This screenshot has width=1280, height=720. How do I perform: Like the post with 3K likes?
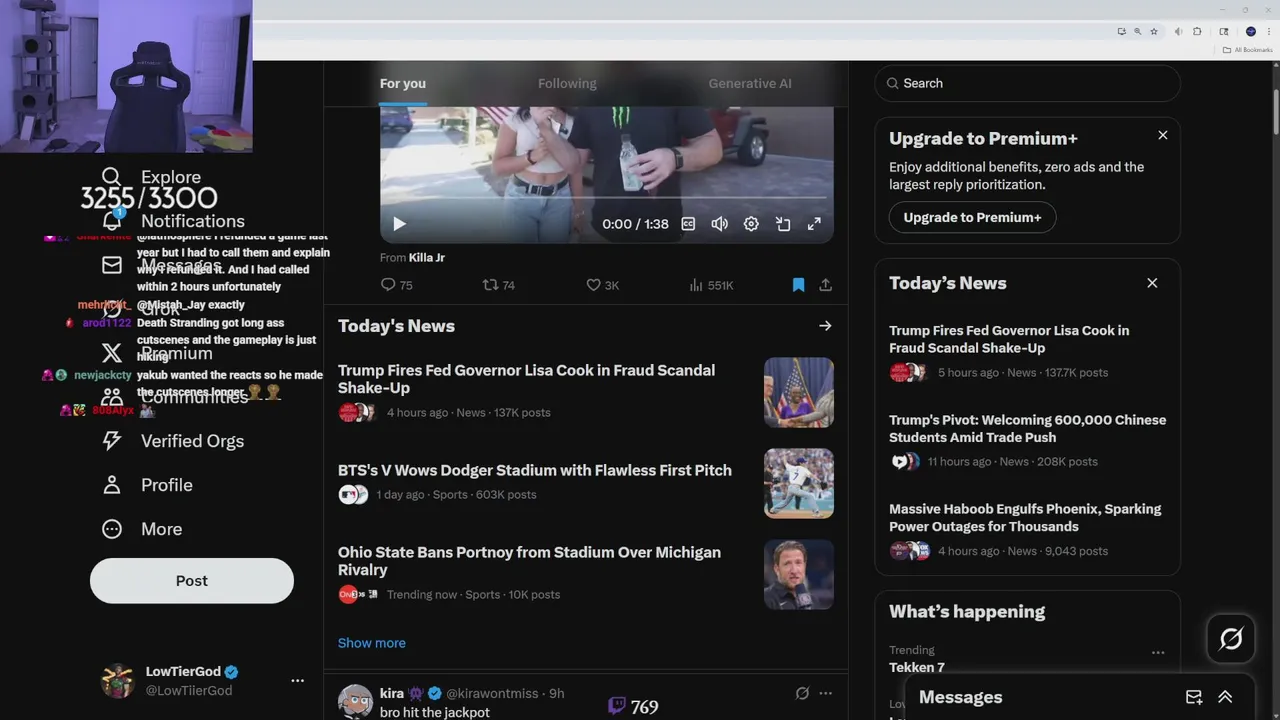[602, 285]
